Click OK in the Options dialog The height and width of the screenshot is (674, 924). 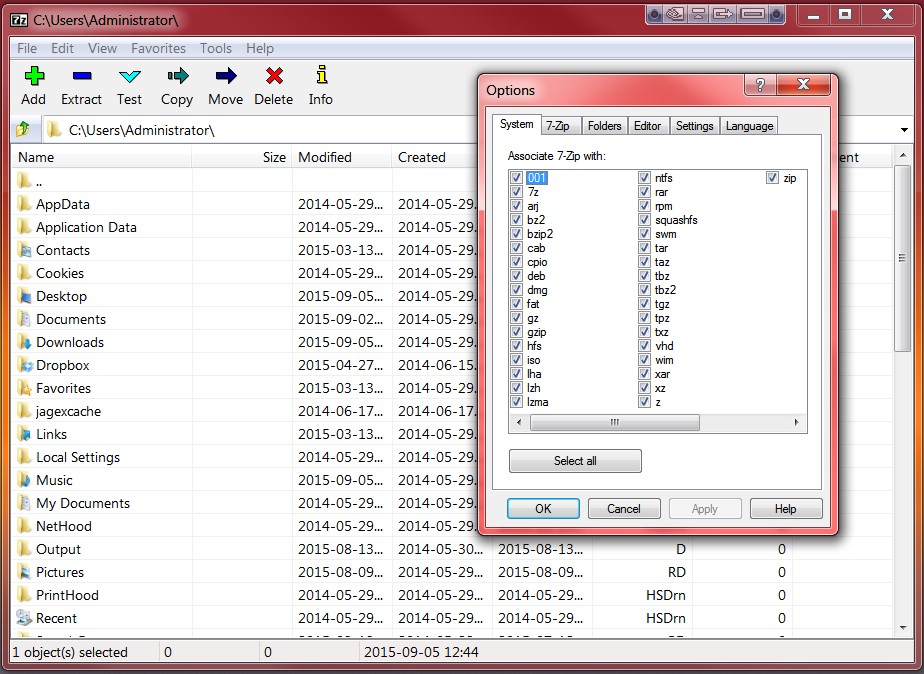click(x=543, y=508)
